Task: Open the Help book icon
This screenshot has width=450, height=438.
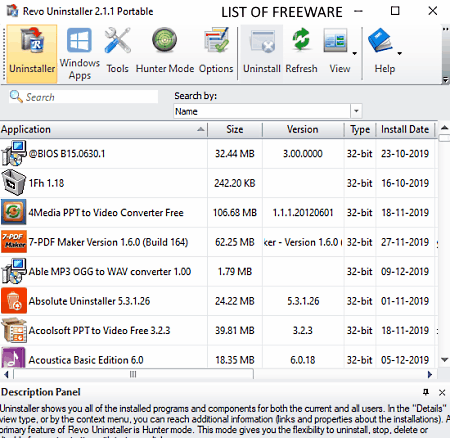Action: pyautogui.click(x=380, y=40)
